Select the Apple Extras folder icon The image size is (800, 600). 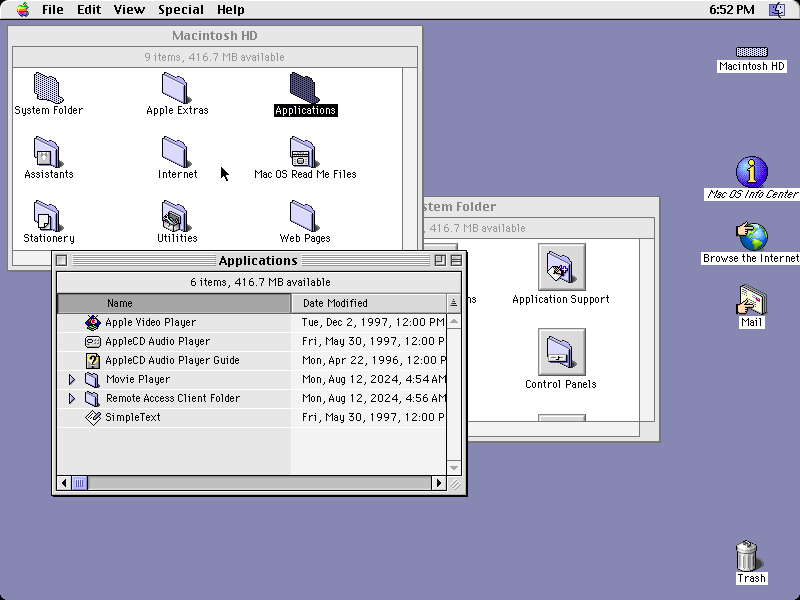(177, 88)
